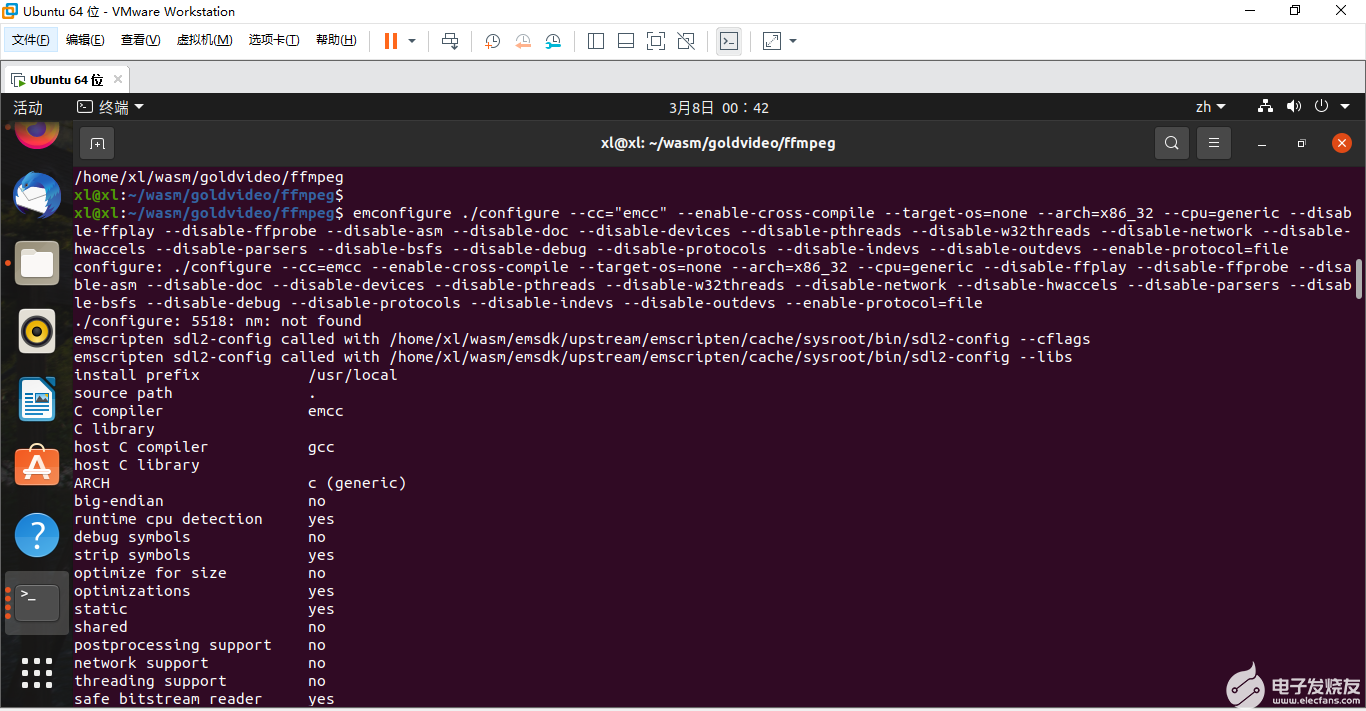Pause the virtual machine with orange pause button
1366x711 pixels.
[x=390, y=41]
